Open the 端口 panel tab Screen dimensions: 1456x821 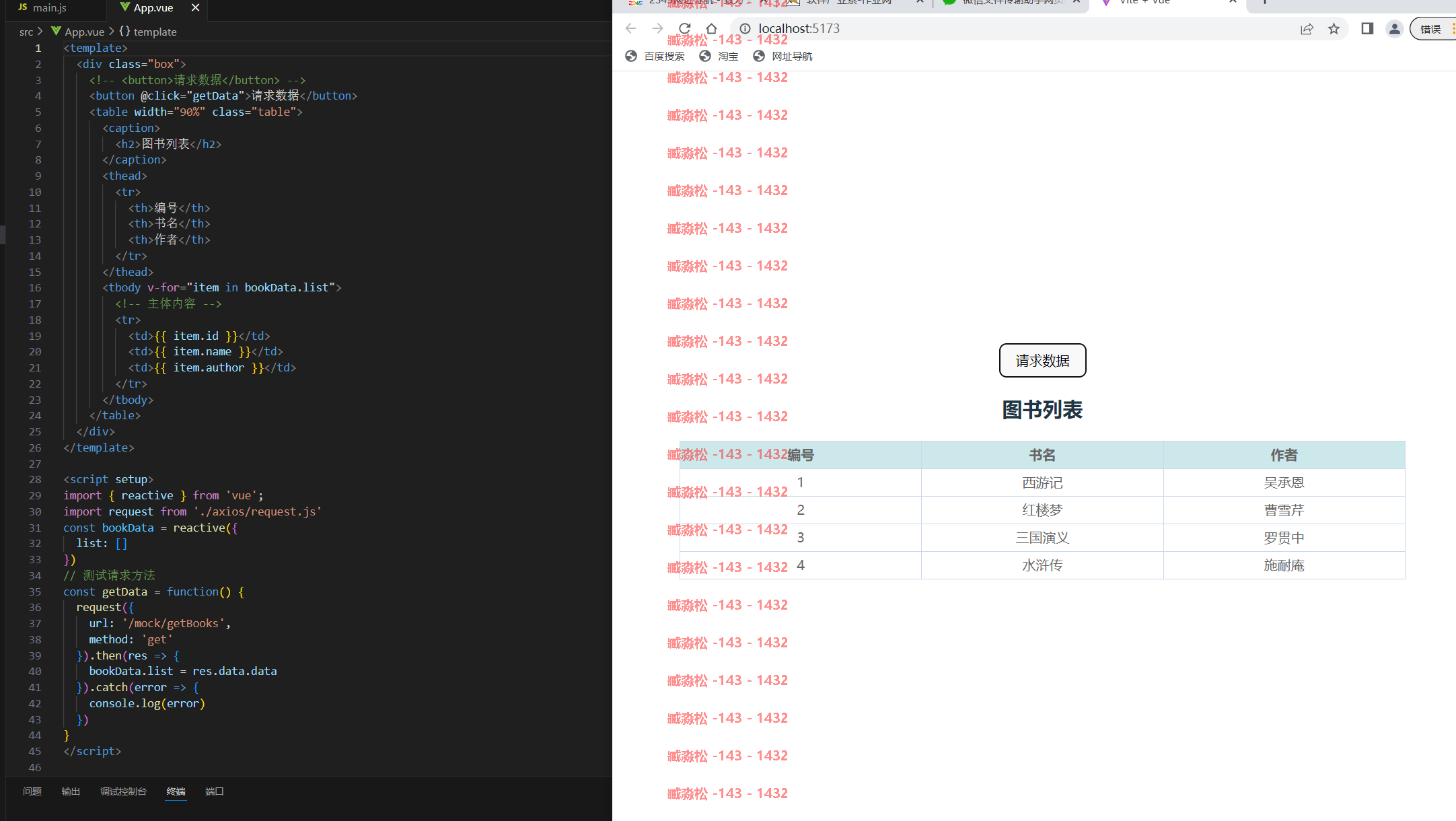coord(215,791)
